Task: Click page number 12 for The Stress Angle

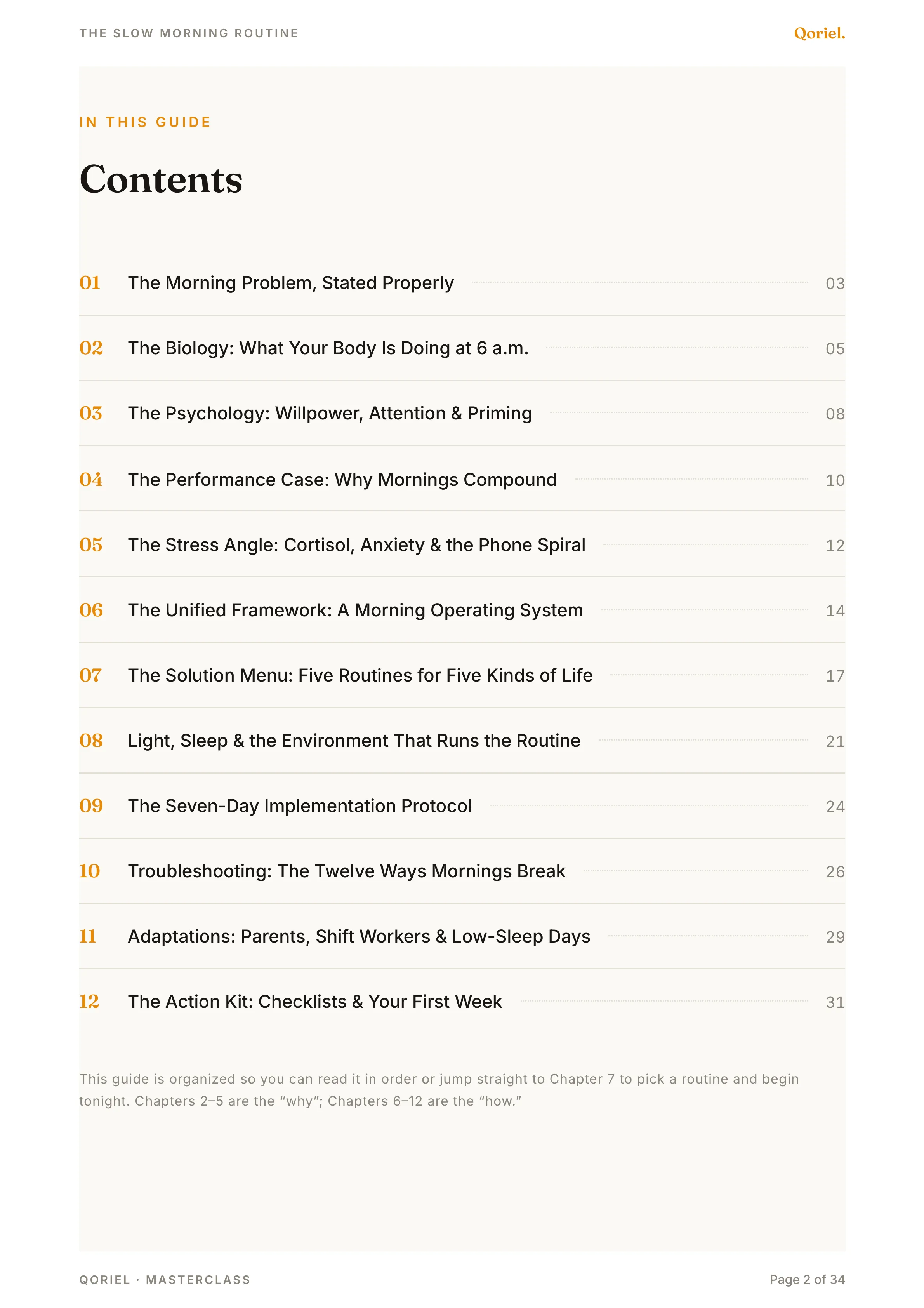Action: (x=835, y=545)
